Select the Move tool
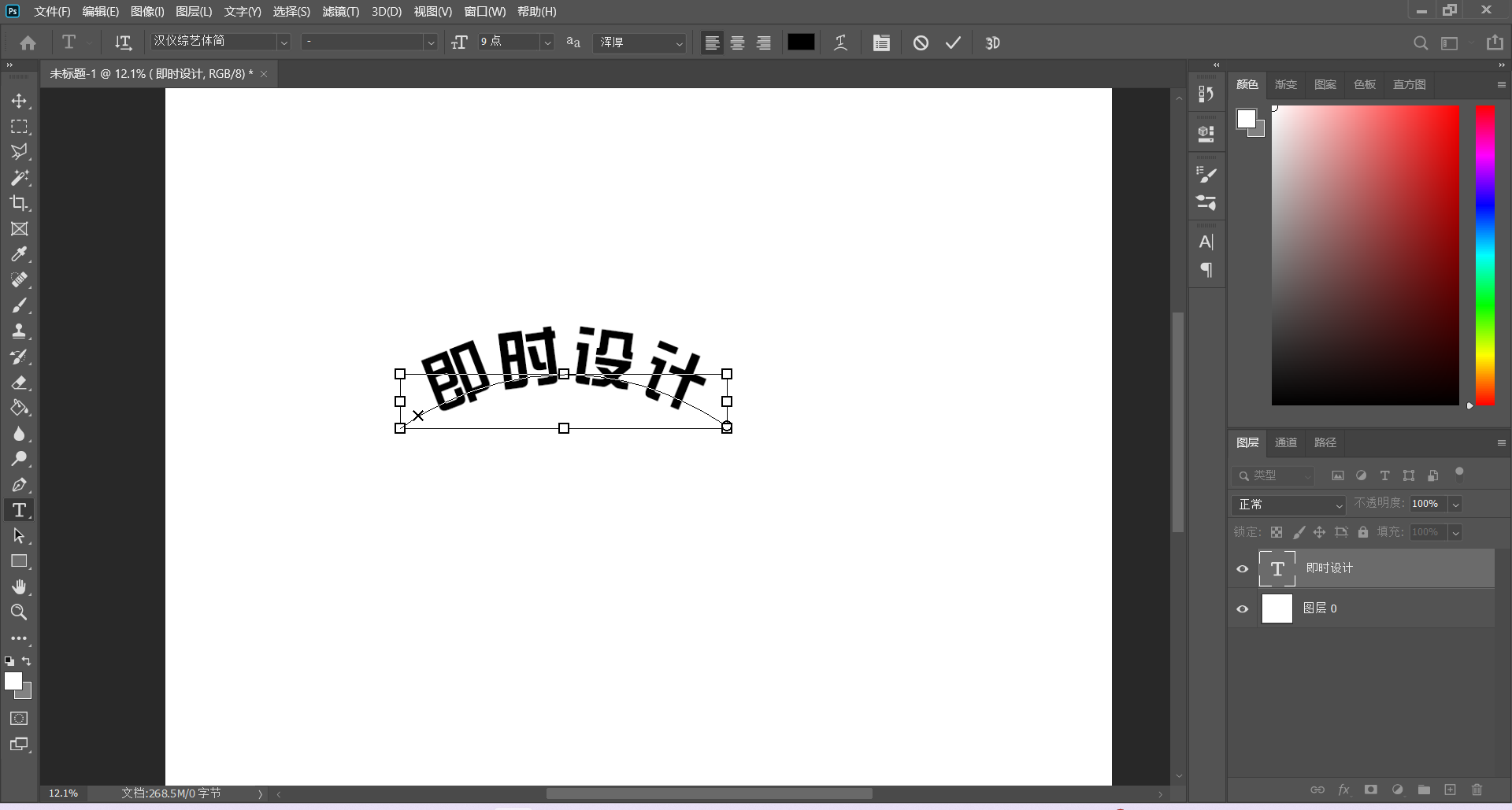Screen dimensions: 1512x810 click(x=19, y=102)
